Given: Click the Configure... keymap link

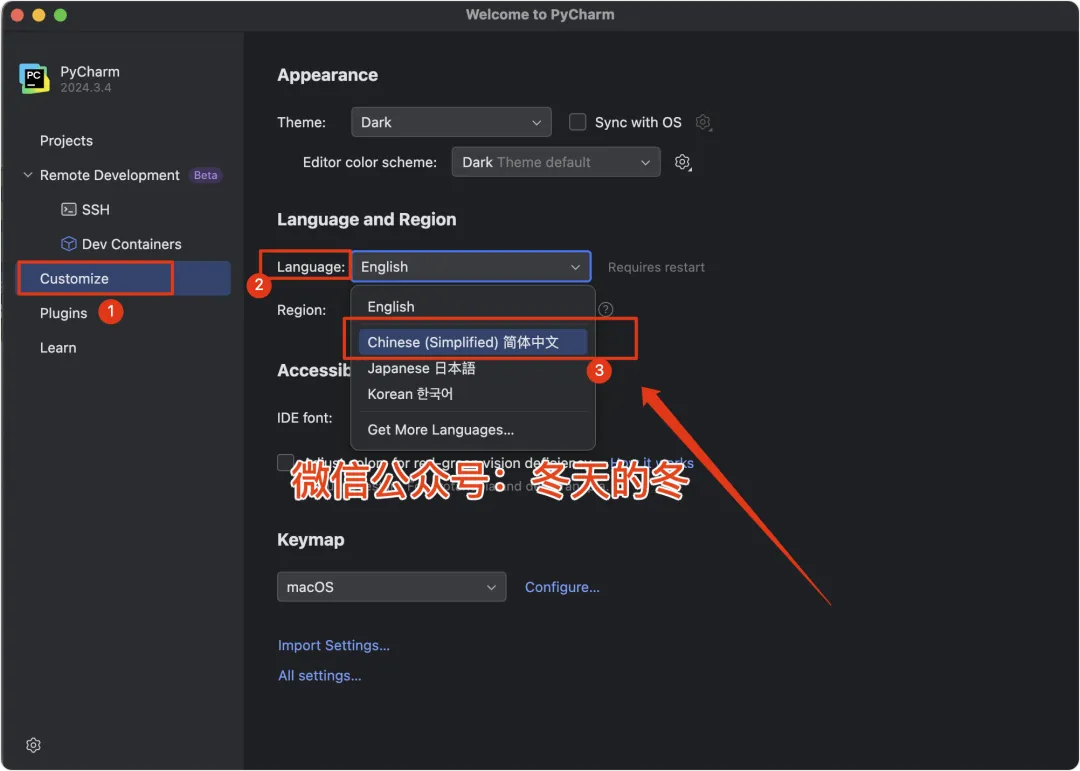Looking at the screenshot, I should coord(562,587).
